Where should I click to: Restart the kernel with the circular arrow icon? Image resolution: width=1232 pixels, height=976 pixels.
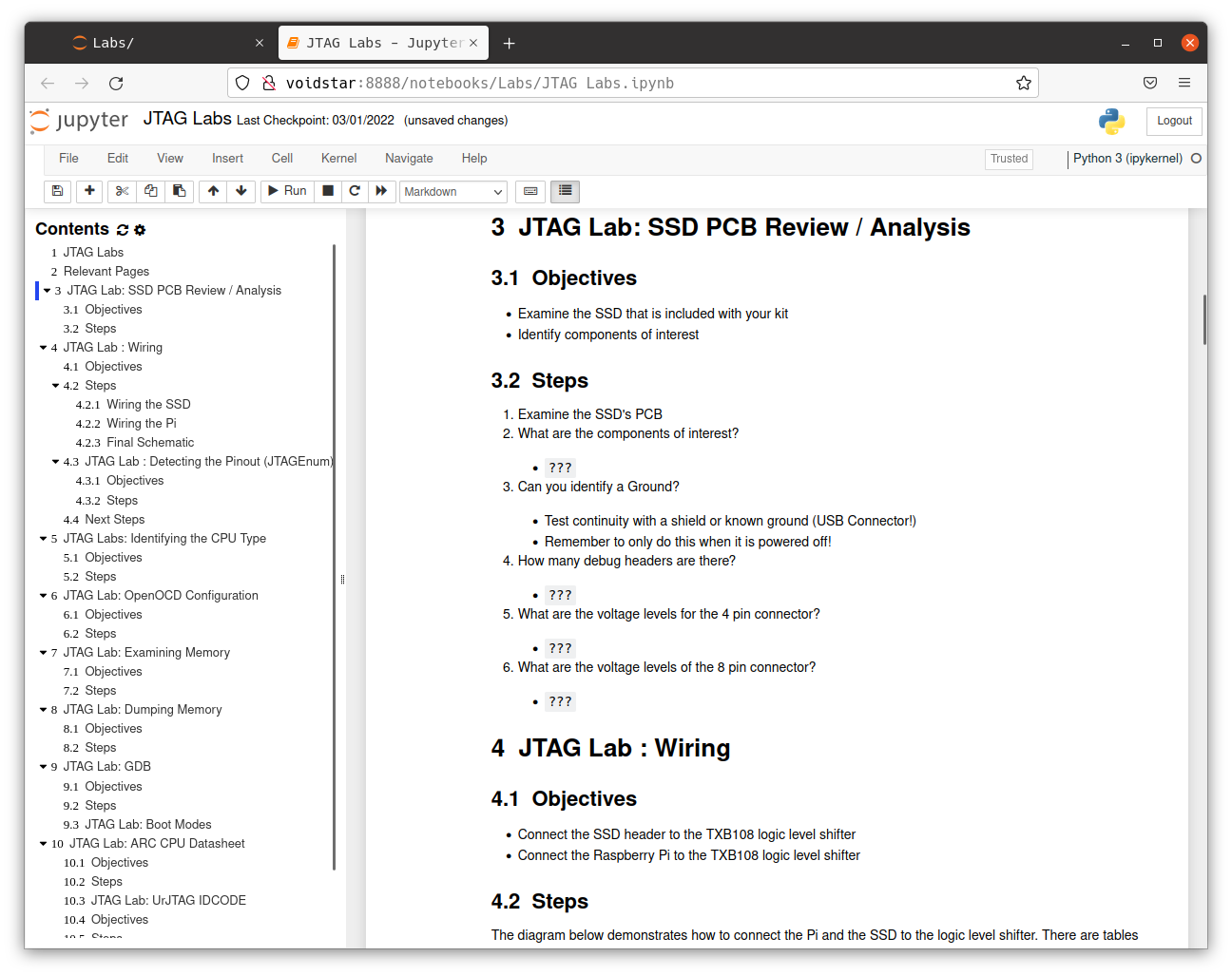[x=355, y=191]
